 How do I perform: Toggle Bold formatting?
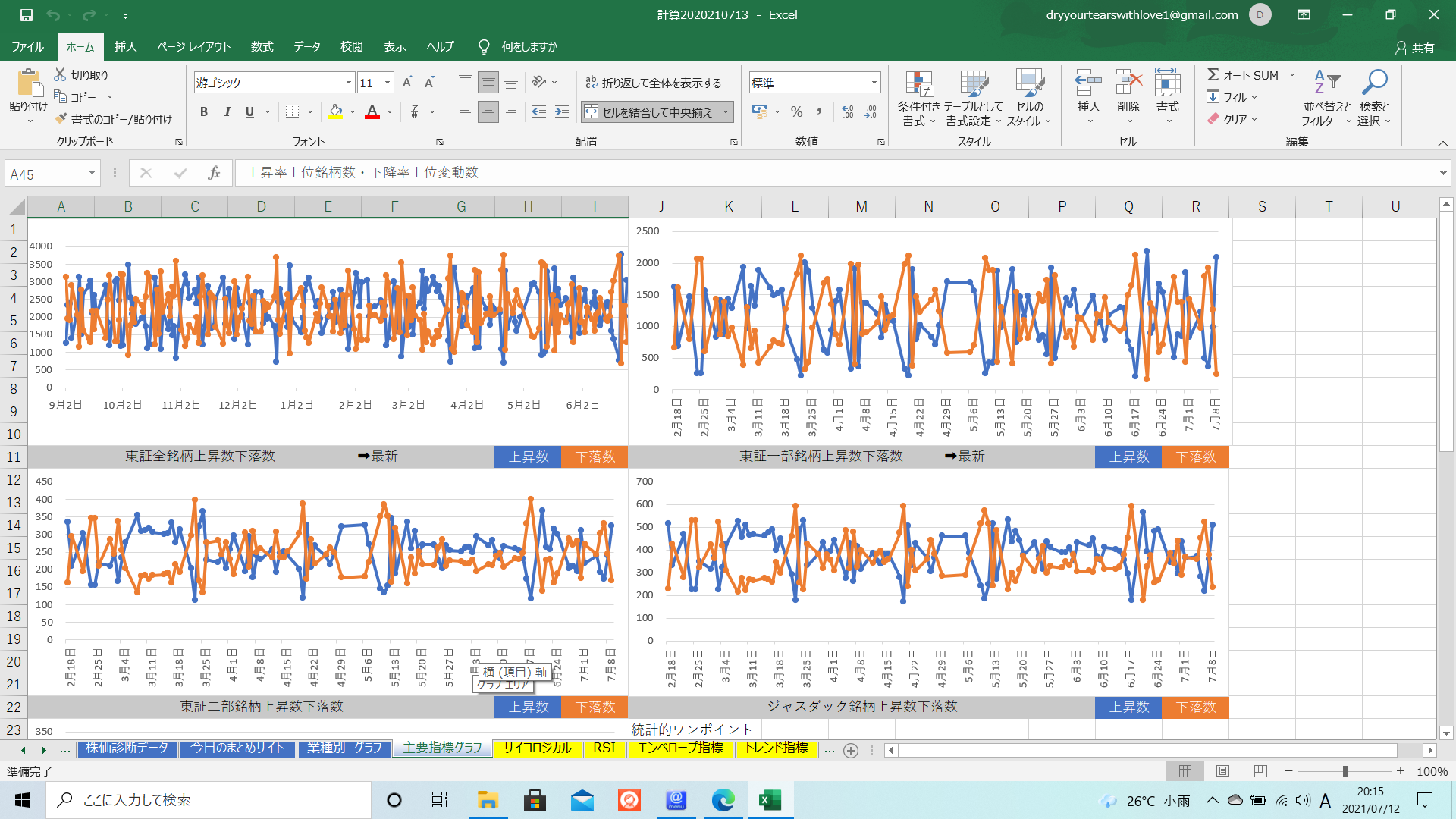point(204,111)
